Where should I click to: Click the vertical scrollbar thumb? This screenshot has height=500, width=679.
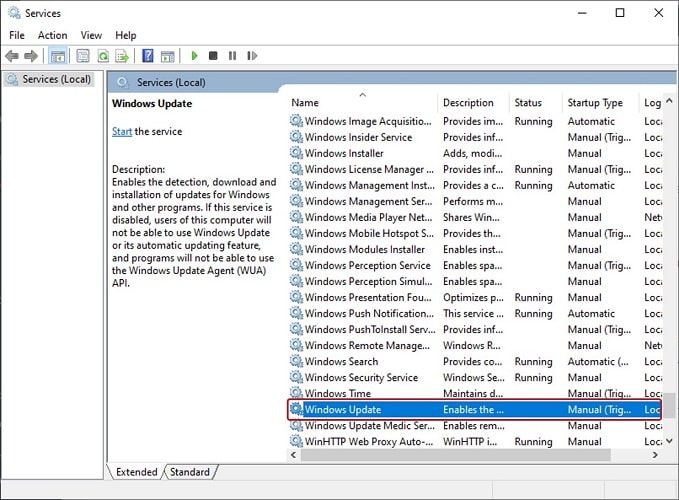(669, 405)
